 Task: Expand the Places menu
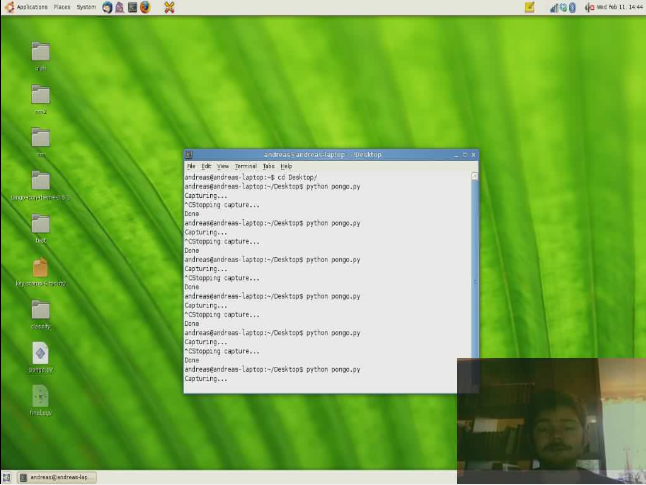[x=61, y=7]
